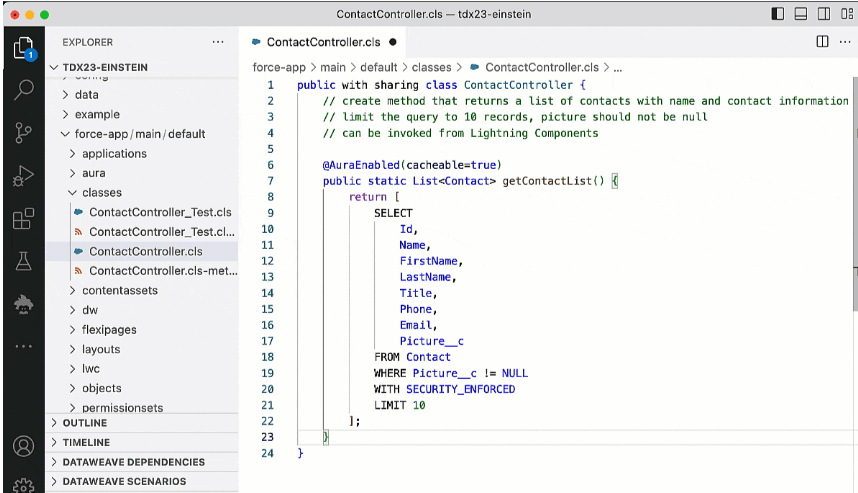Open the Search view in activity bar
Viewport: 858px width, 493px height.
tap(24, 89)
